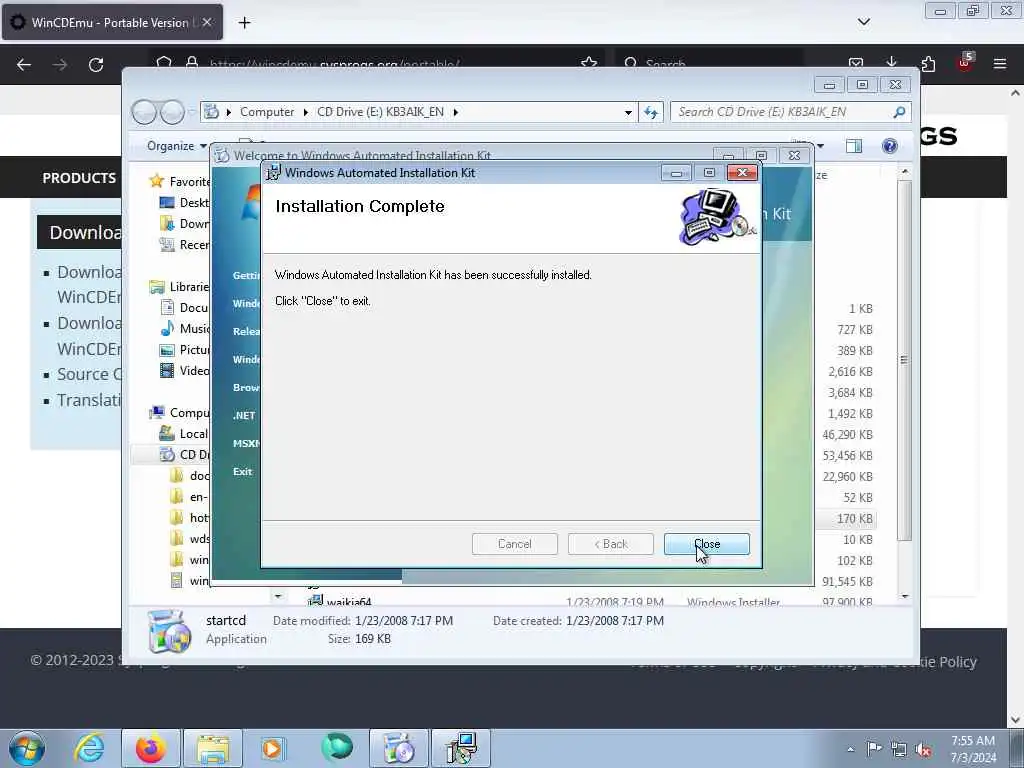Click the Explorer vertical scrollbar thumb

pos(904,360)
